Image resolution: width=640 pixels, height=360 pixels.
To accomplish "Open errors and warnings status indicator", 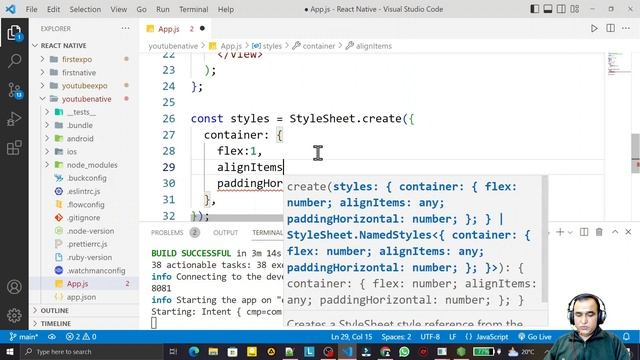I will (81, 337).
